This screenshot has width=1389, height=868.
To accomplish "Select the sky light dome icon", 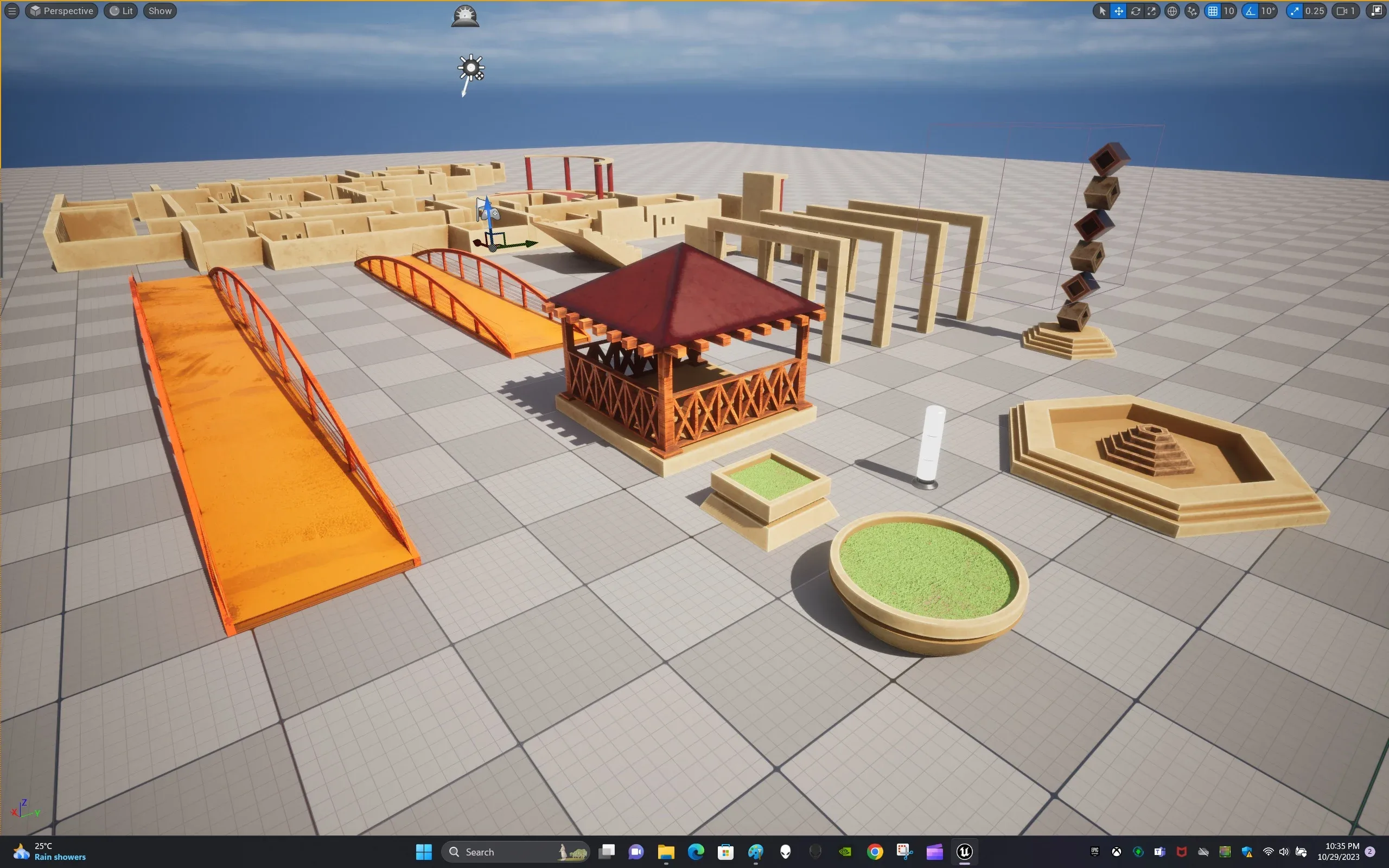I will 465,17.
